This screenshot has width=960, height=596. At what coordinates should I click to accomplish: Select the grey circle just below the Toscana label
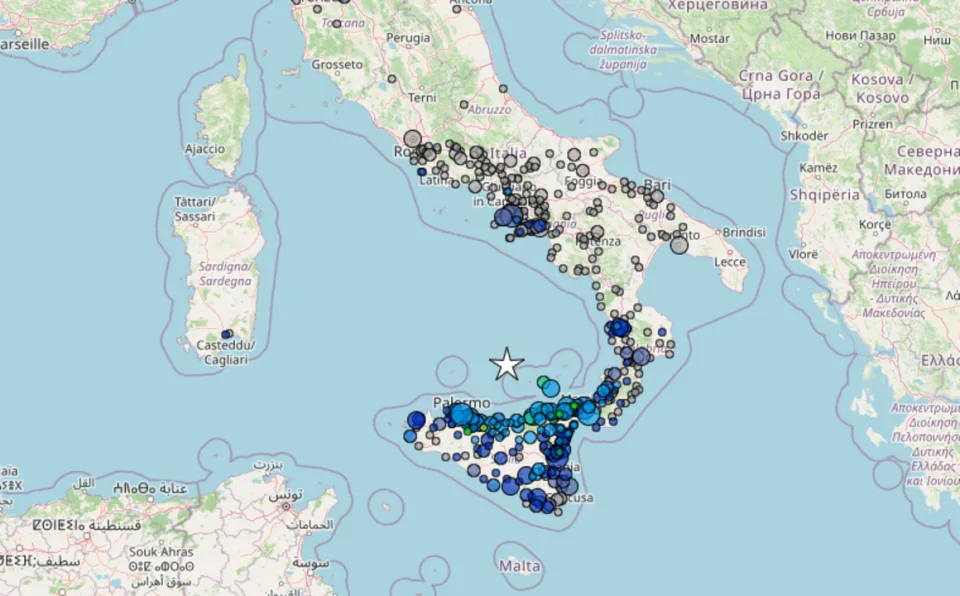pyautogui.click(x=336, y=24)
